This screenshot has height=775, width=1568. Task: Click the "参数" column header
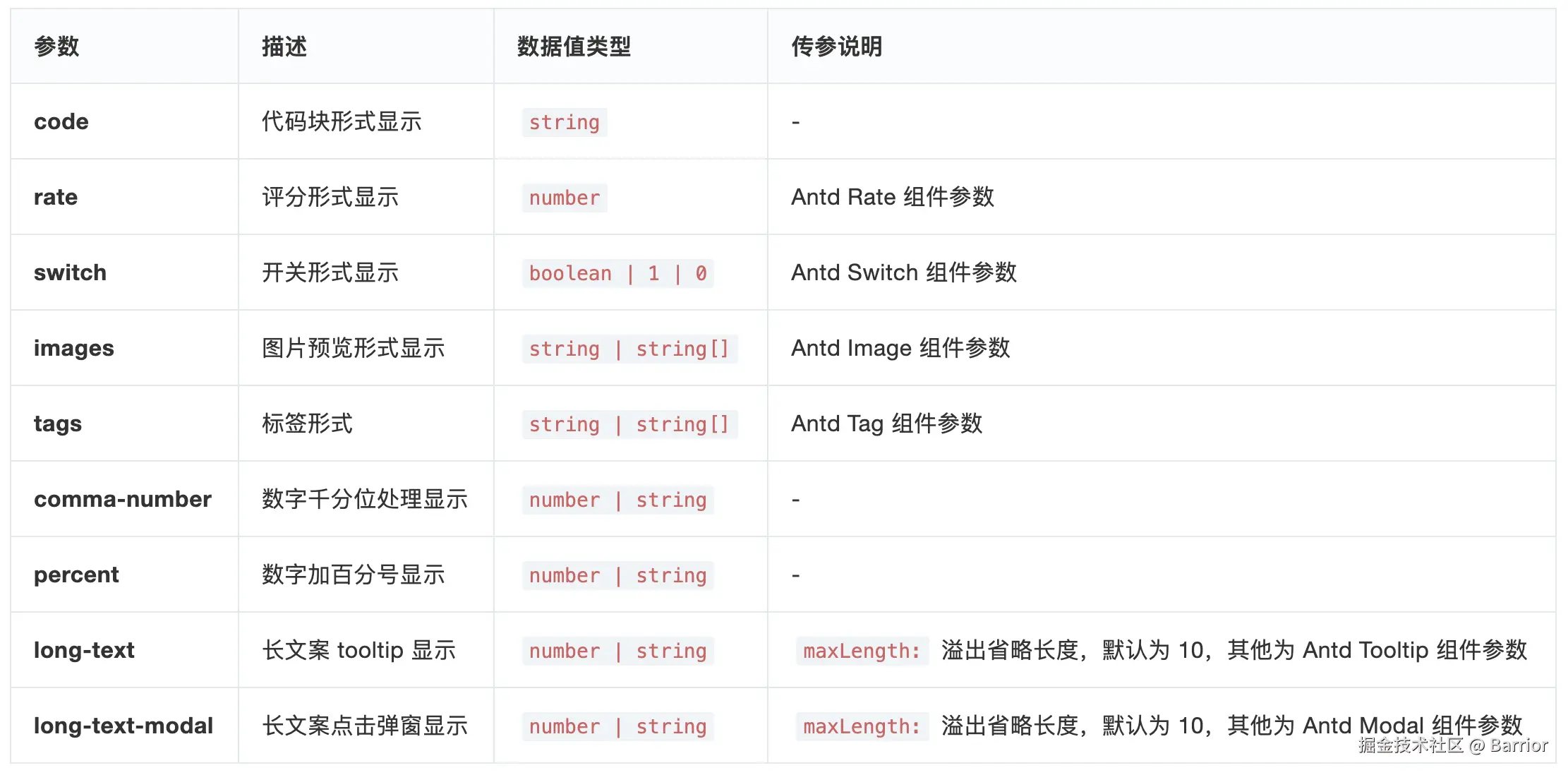pos(56,47)
